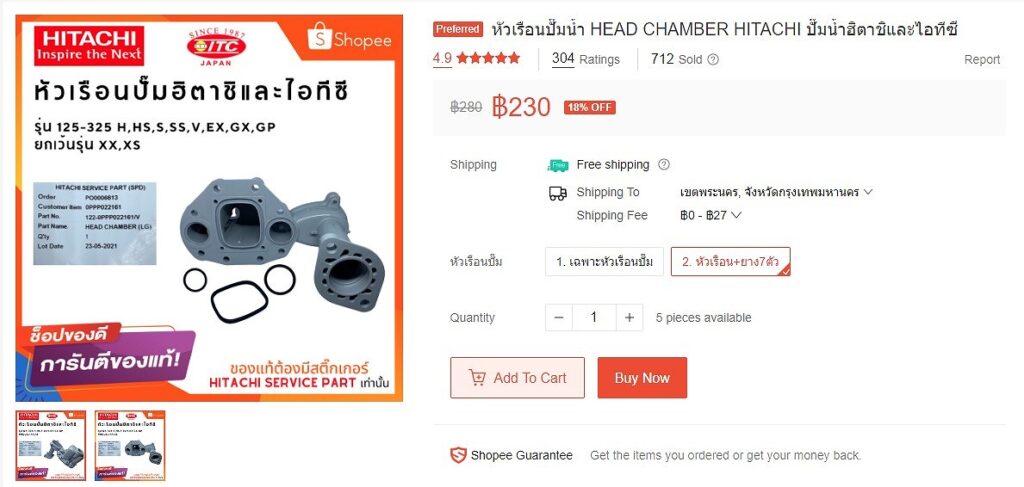
Task: Click the green Free shipping truck icon
Action: pos(557,165)
